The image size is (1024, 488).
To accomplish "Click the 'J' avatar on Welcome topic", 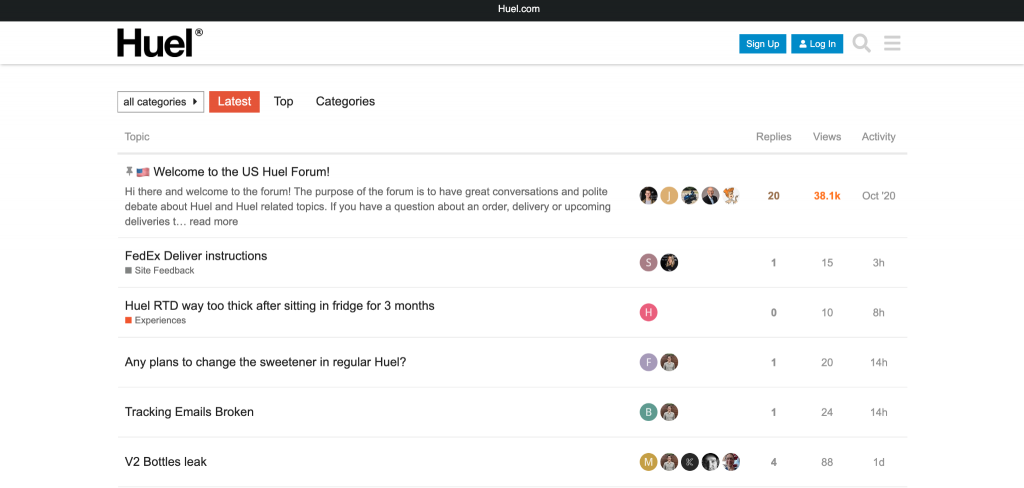I will tap(669, 196).
